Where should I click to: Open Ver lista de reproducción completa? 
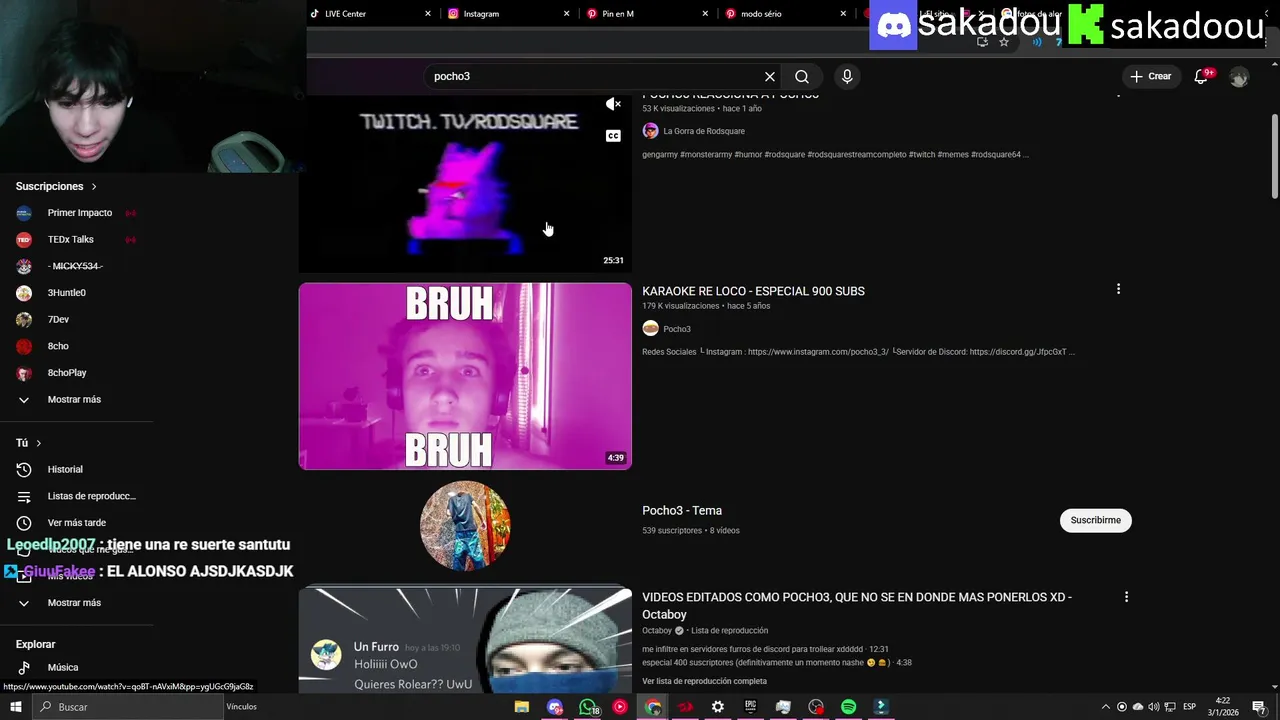pos(704,681)
